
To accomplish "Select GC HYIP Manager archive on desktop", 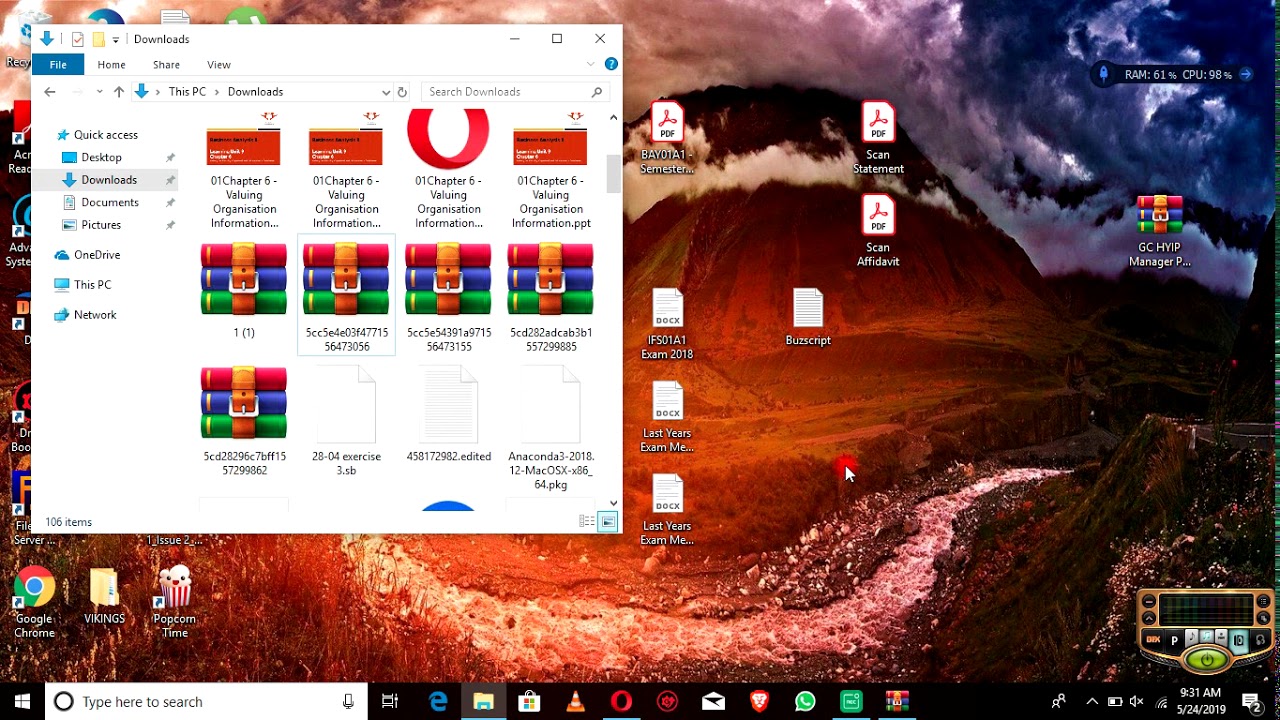I will 1160,231.
